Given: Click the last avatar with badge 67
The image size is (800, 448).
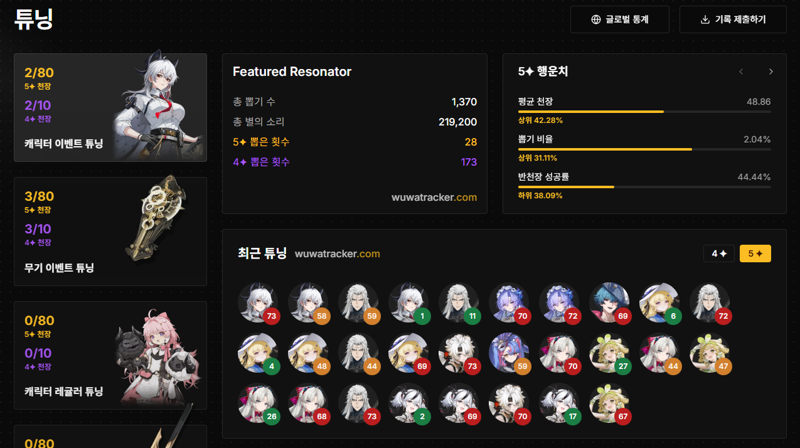Looking at the screenshot, I should [610, 404].
